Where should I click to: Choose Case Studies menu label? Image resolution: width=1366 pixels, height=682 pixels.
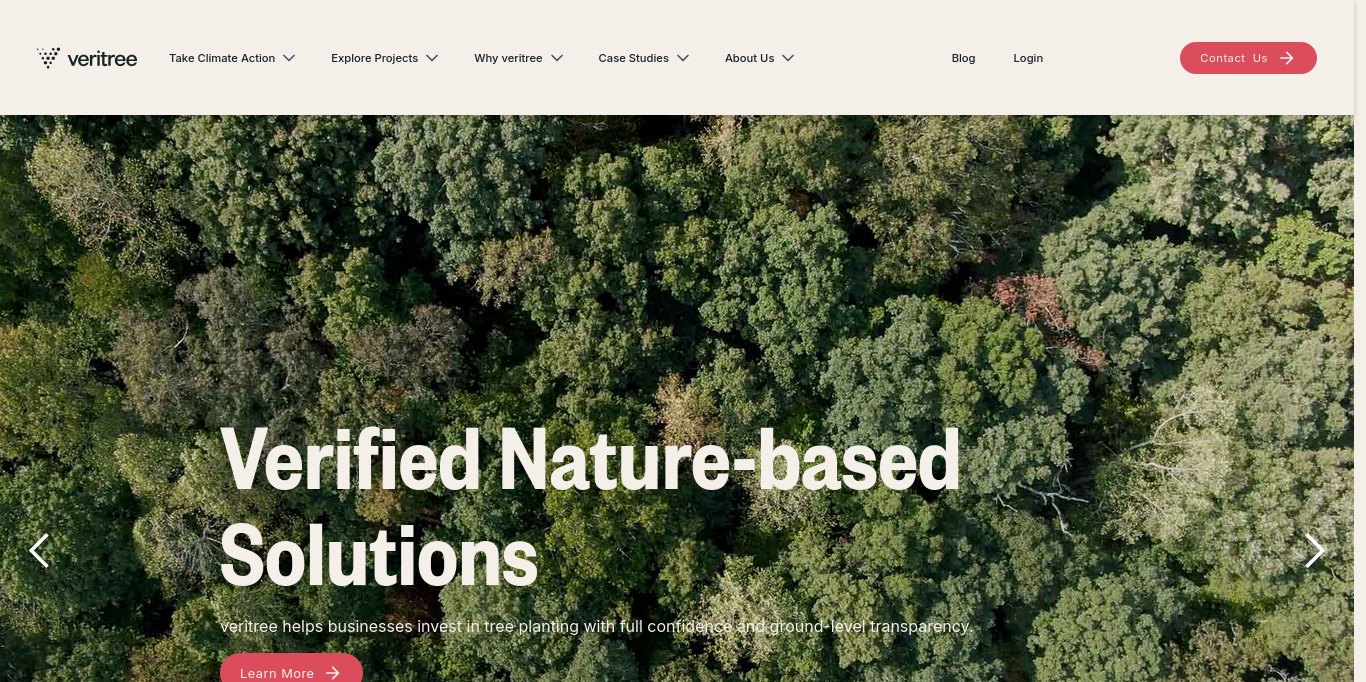[633, 58]
